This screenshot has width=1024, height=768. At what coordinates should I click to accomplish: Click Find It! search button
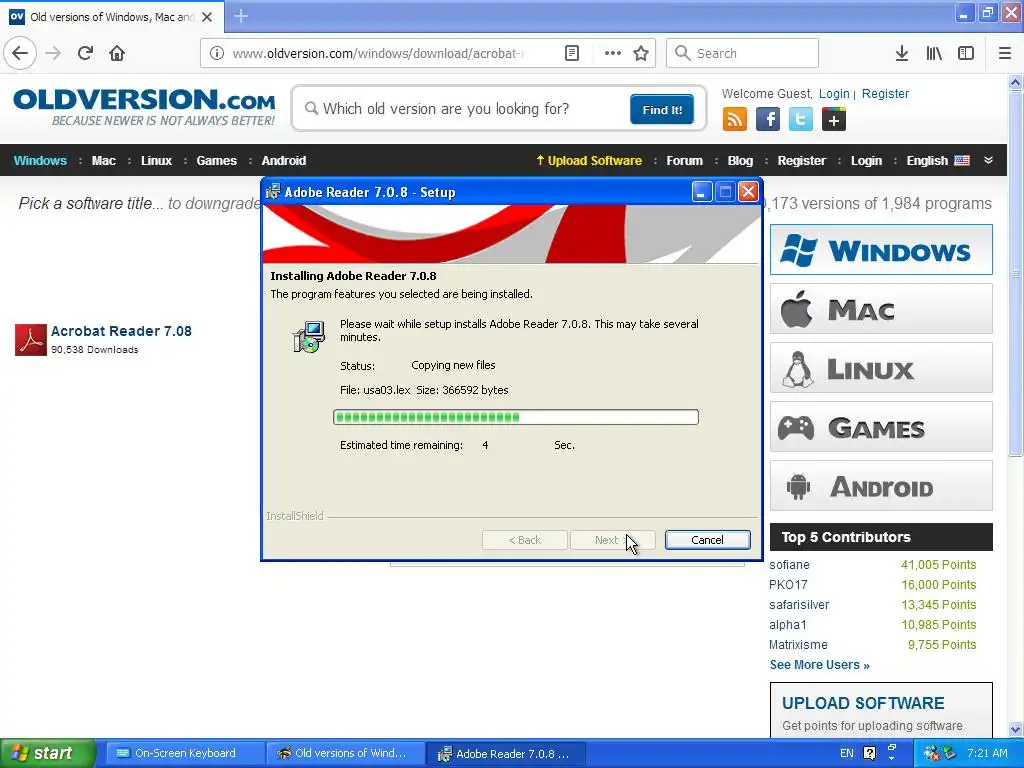click(x=662, y=109)
